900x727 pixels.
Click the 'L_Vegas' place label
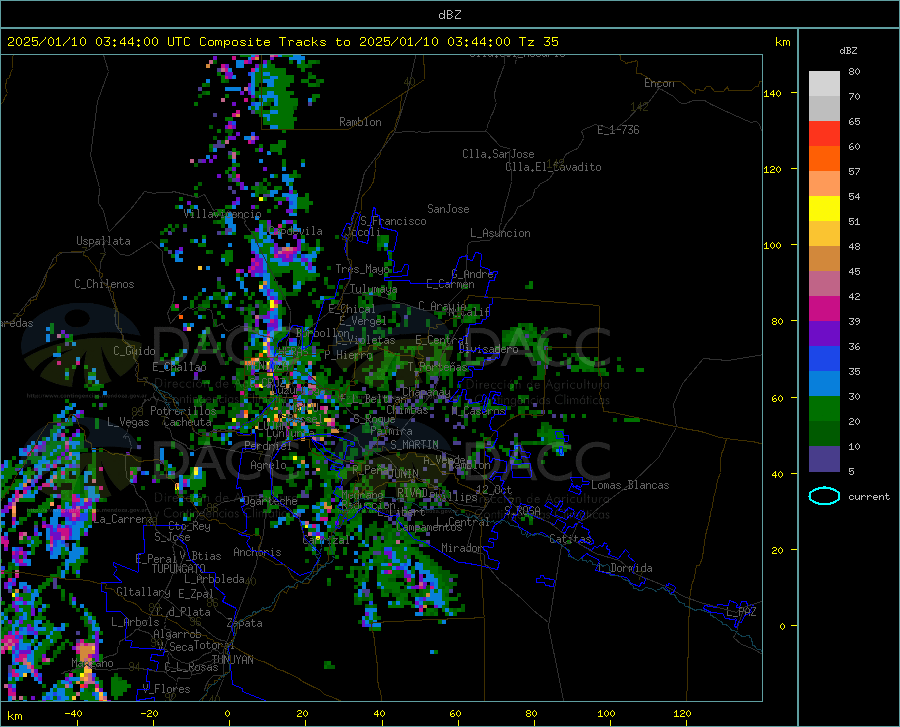(128, 422)
